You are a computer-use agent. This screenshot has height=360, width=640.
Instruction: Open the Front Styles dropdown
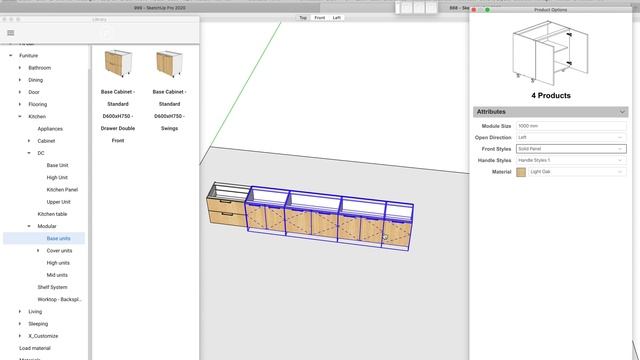pos(571,149)
